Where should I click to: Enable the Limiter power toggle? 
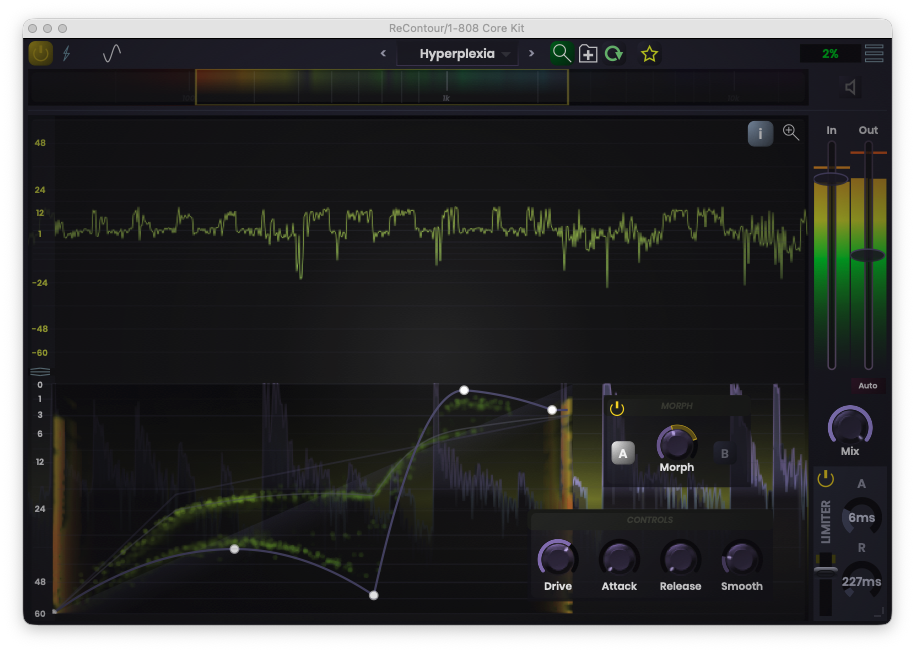tap(825, 478)
